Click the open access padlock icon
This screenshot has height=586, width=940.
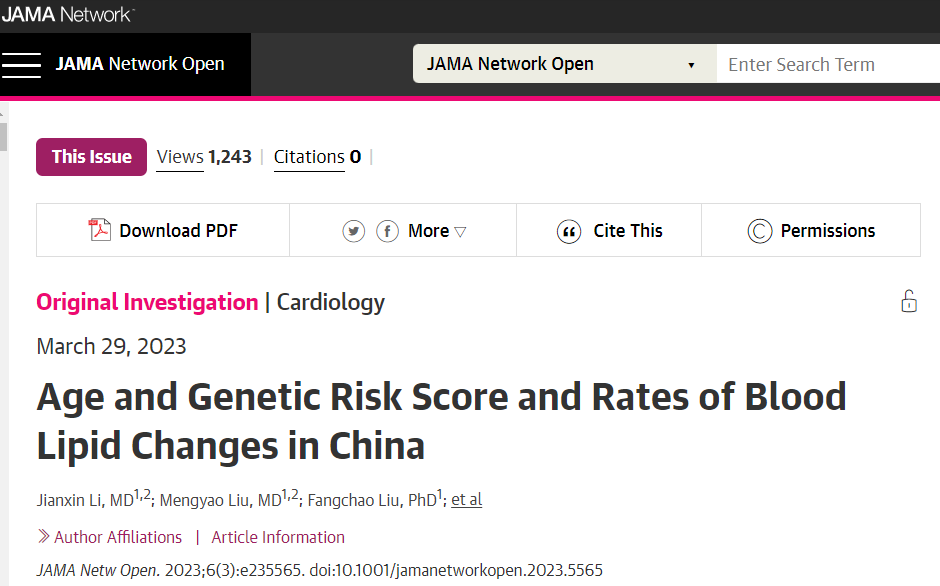909,301
